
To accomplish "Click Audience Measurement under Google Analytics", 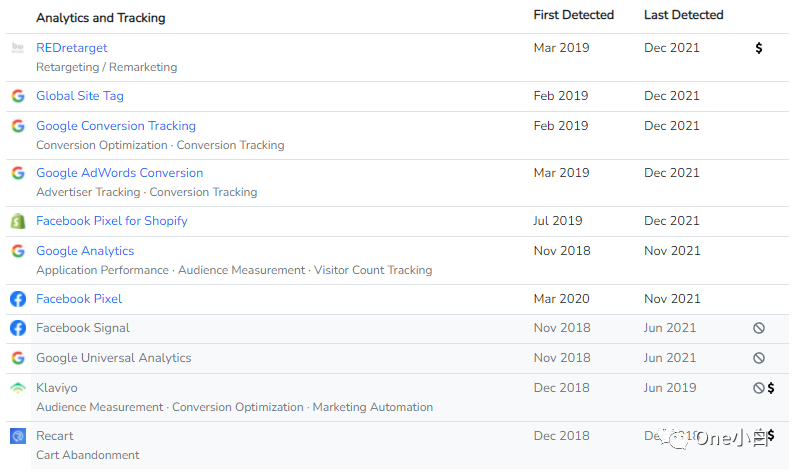I will 241,270.
